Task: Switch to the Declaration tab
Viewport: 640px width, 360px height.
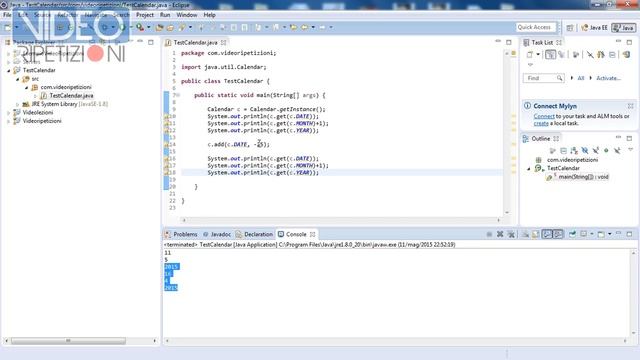Action: 254,234
